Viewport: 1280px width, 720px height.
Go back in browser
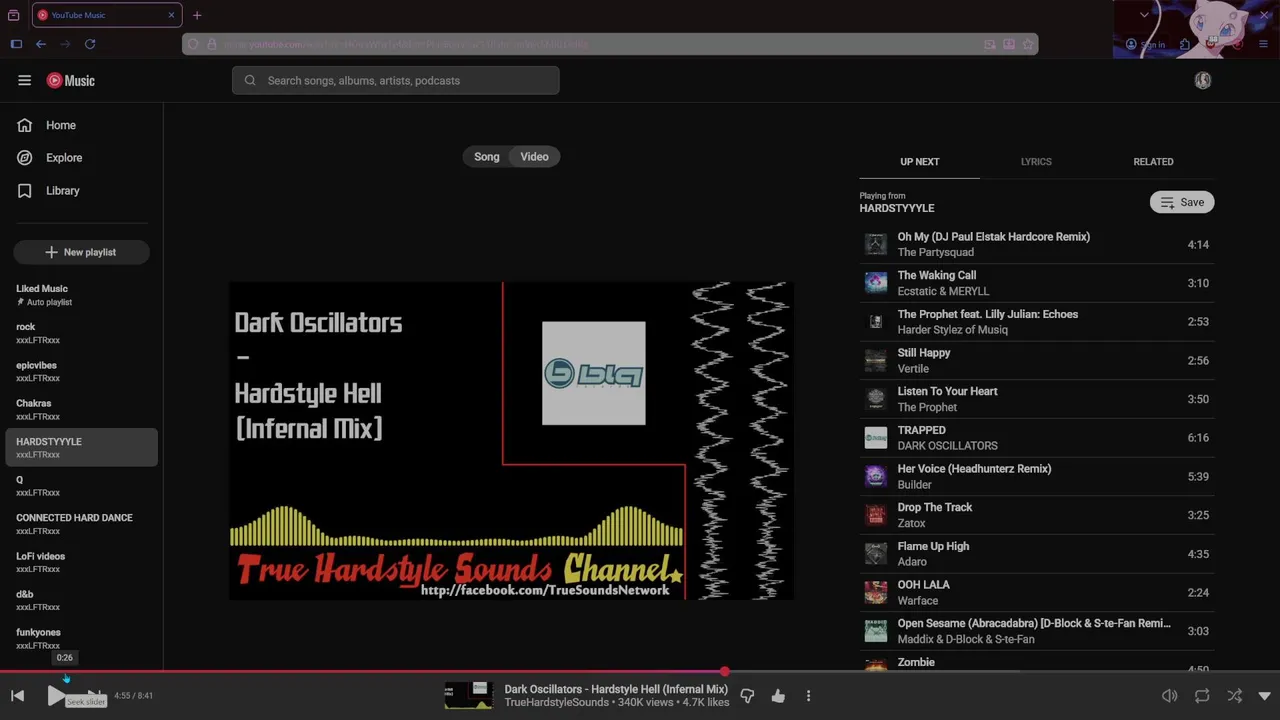coord(41,44)
